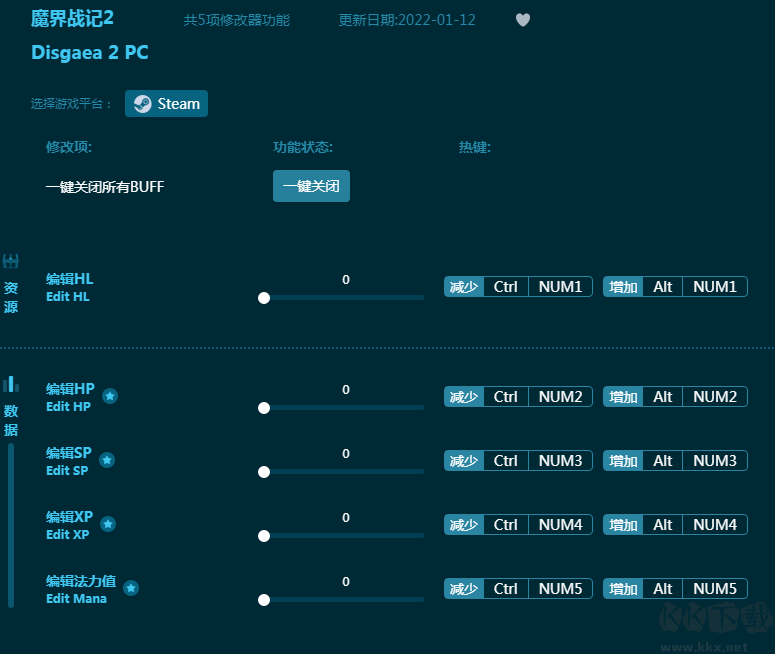Click the Edit HL slider handle
This screenshot has width=775, height=654.
(x=264, y=298)
